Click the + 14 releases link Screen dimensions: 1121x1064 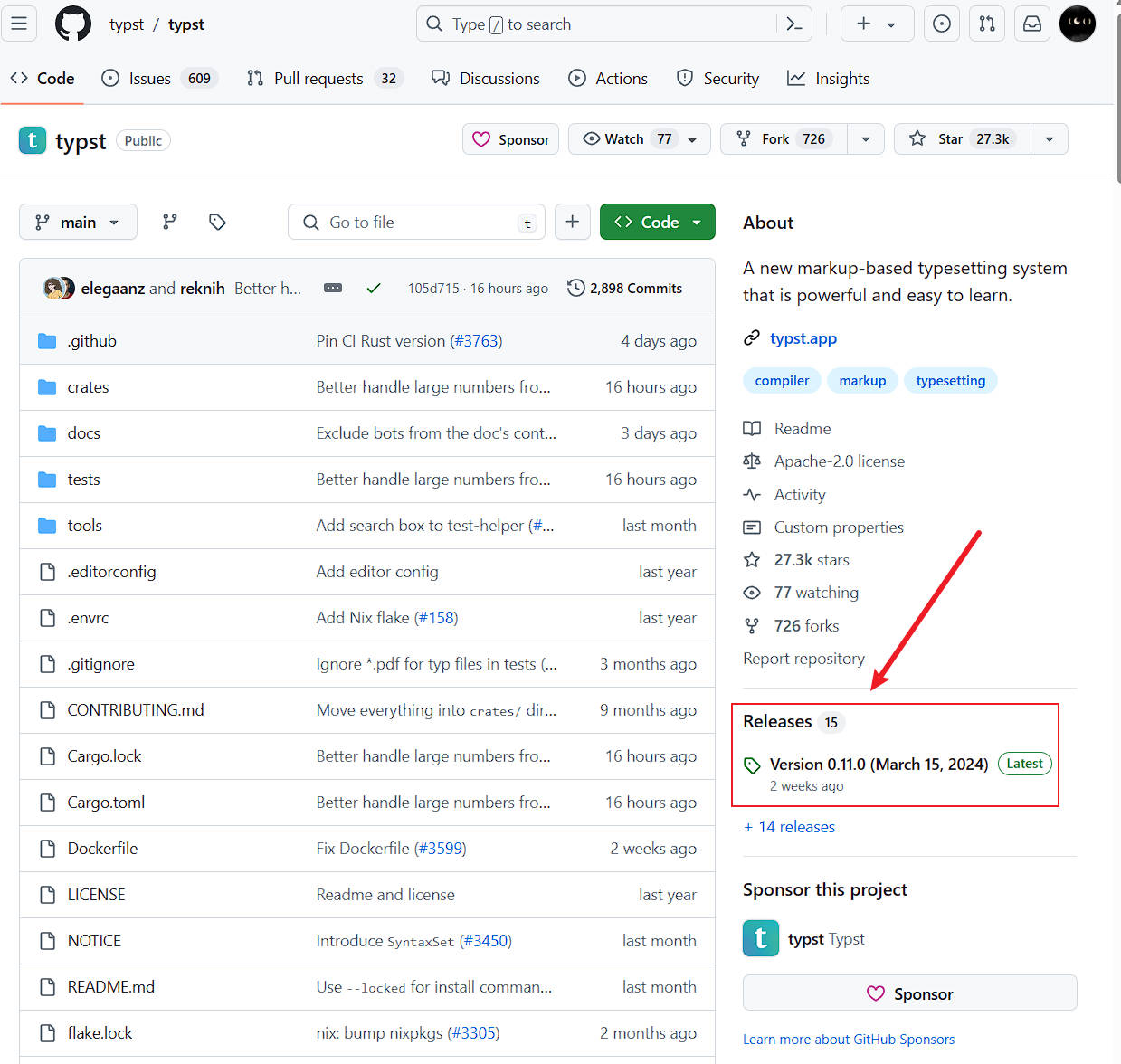click(789, 827)
